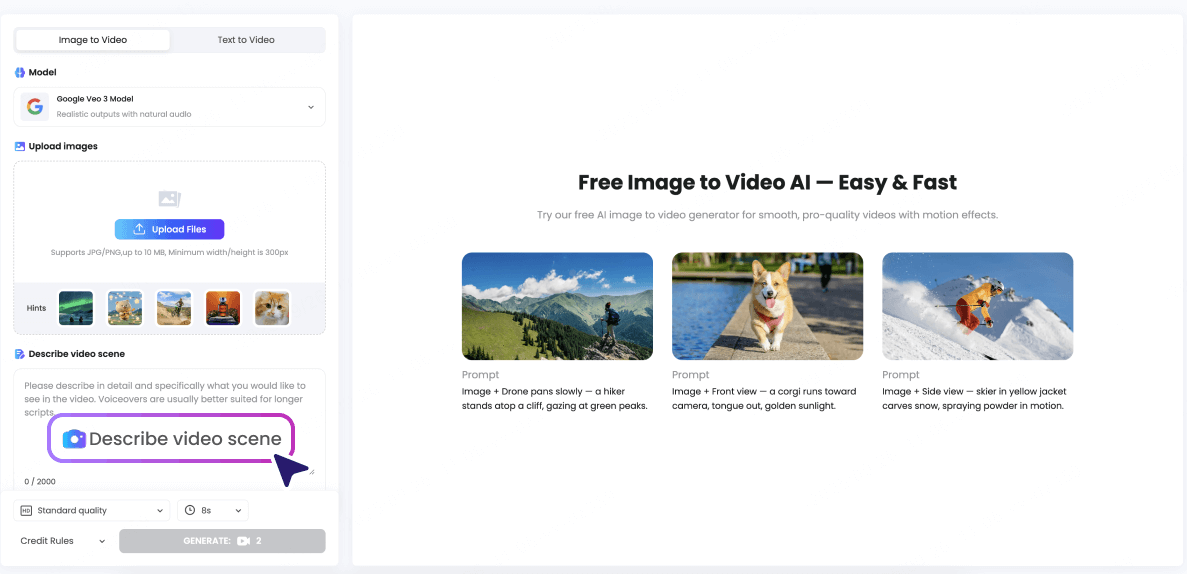The image size is (1187, 574).
Task: Click the Google logo in model selector
Action: pos(35,106)
